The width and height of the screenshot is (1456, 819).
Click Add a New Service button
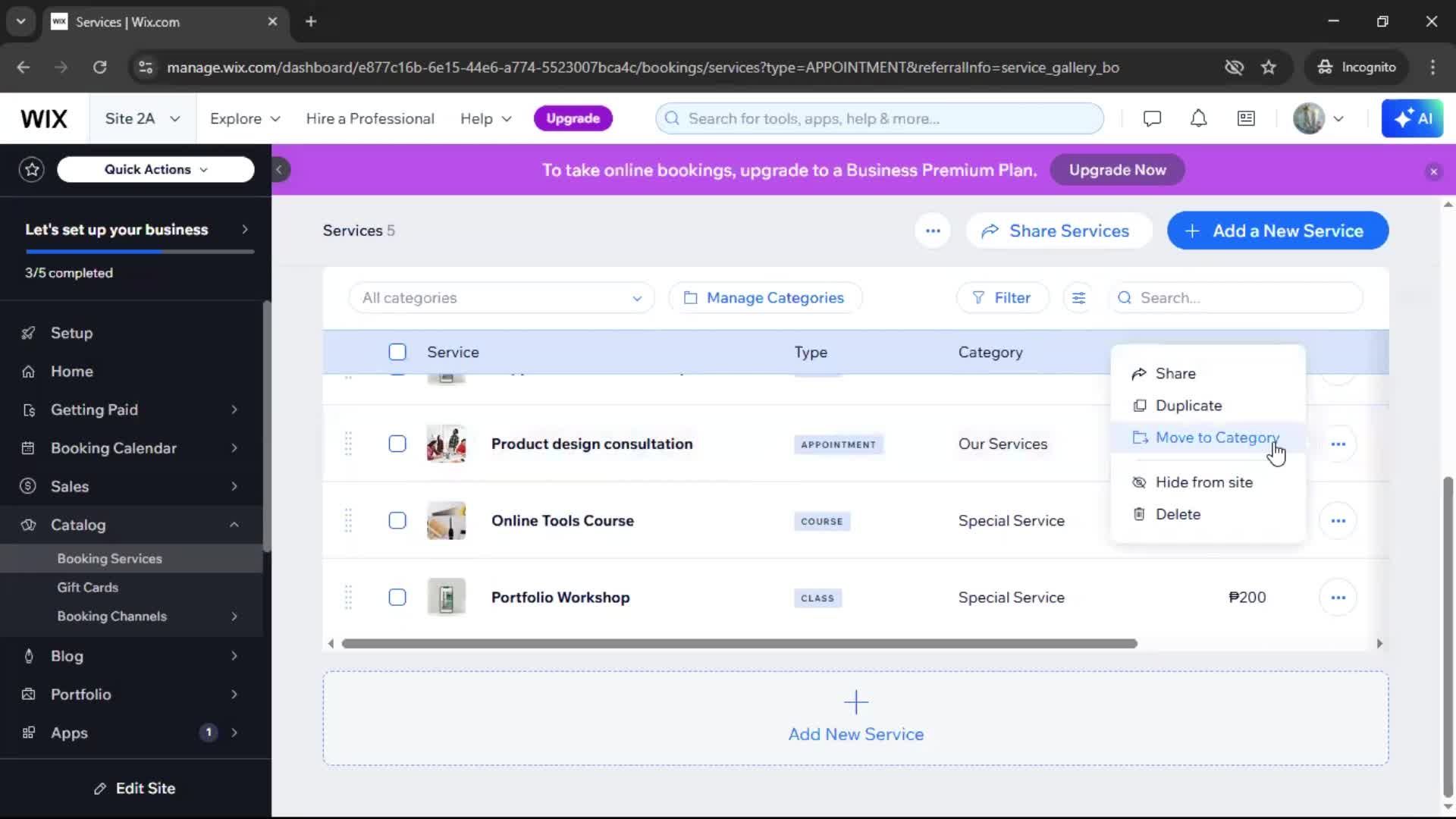tap(1277, 231)
